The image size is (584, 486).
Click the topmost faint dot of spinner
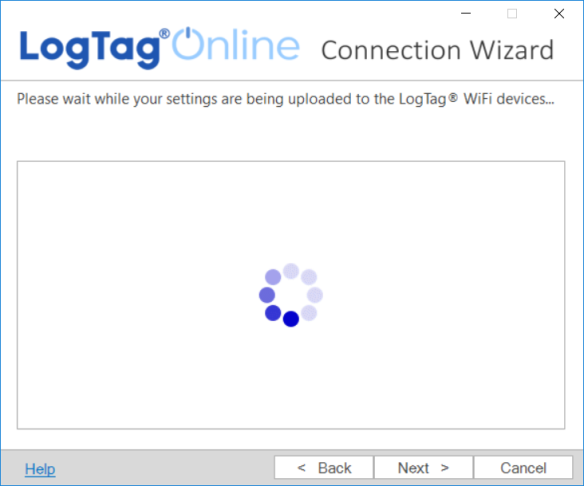click(x=291, y=271)
